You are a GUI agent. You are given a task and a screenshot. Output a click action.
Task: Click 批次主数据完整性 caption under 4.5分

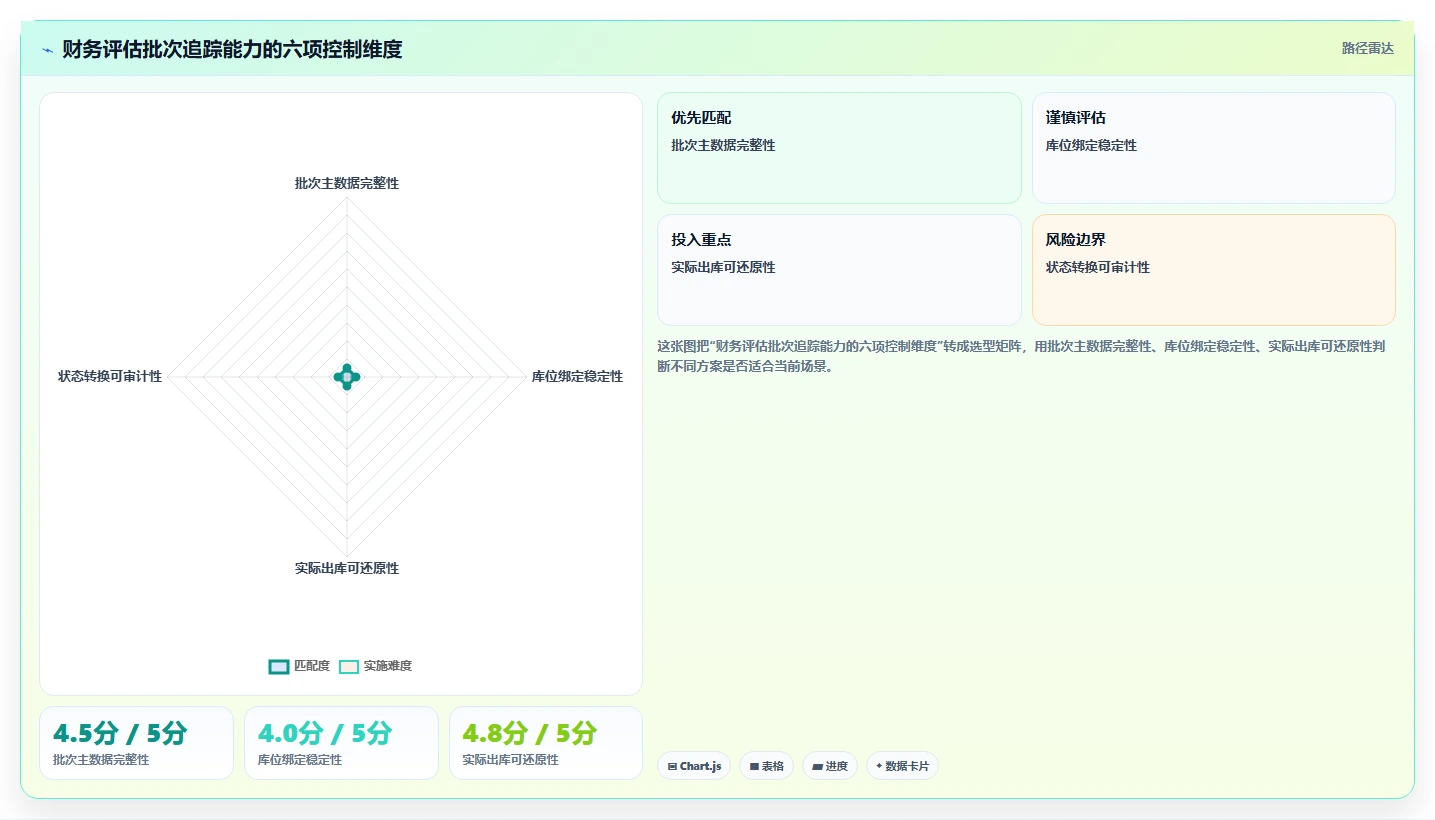(101, 760)
